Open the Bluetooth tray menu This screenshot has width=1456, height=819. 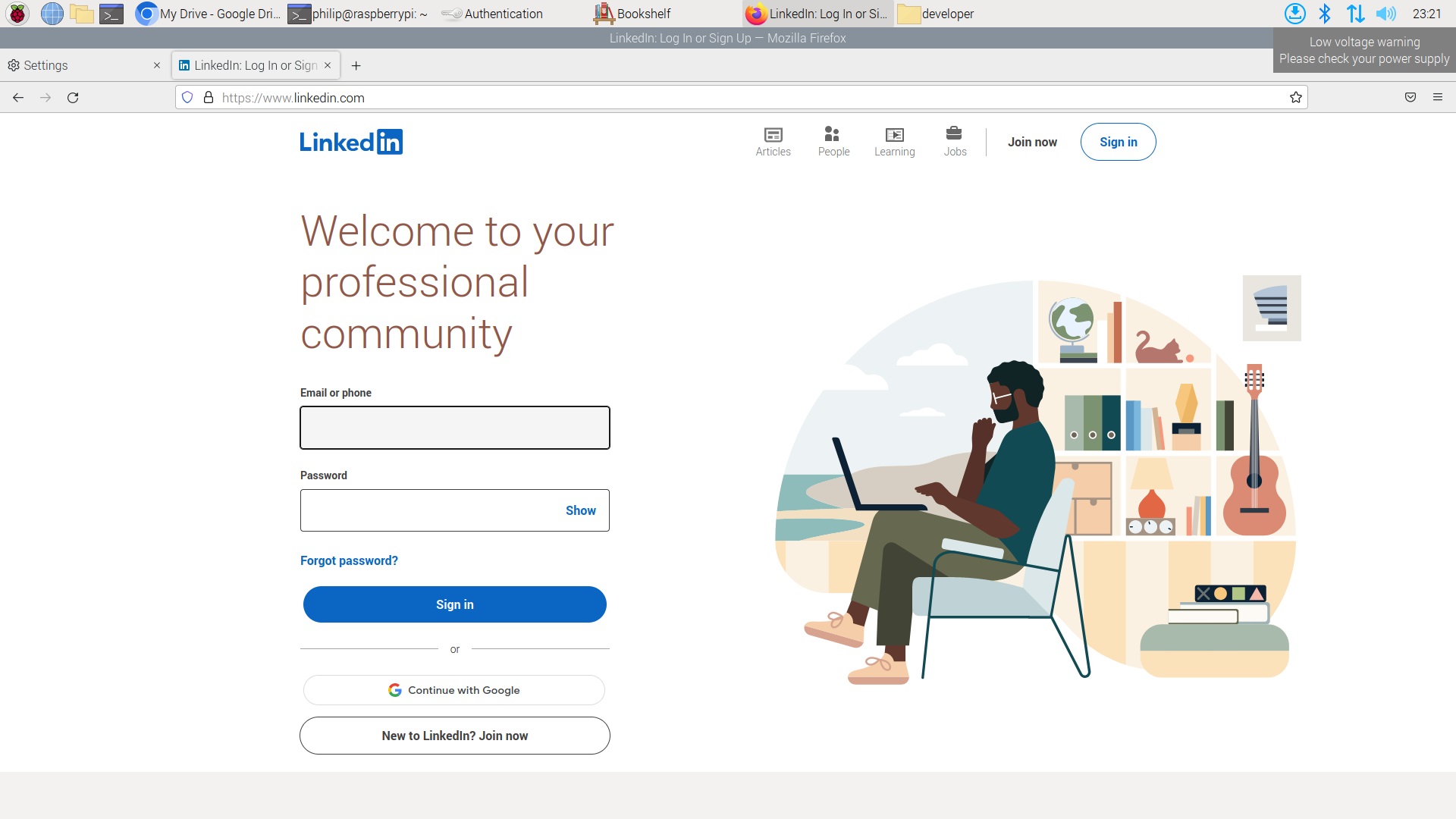(1325, 14)
